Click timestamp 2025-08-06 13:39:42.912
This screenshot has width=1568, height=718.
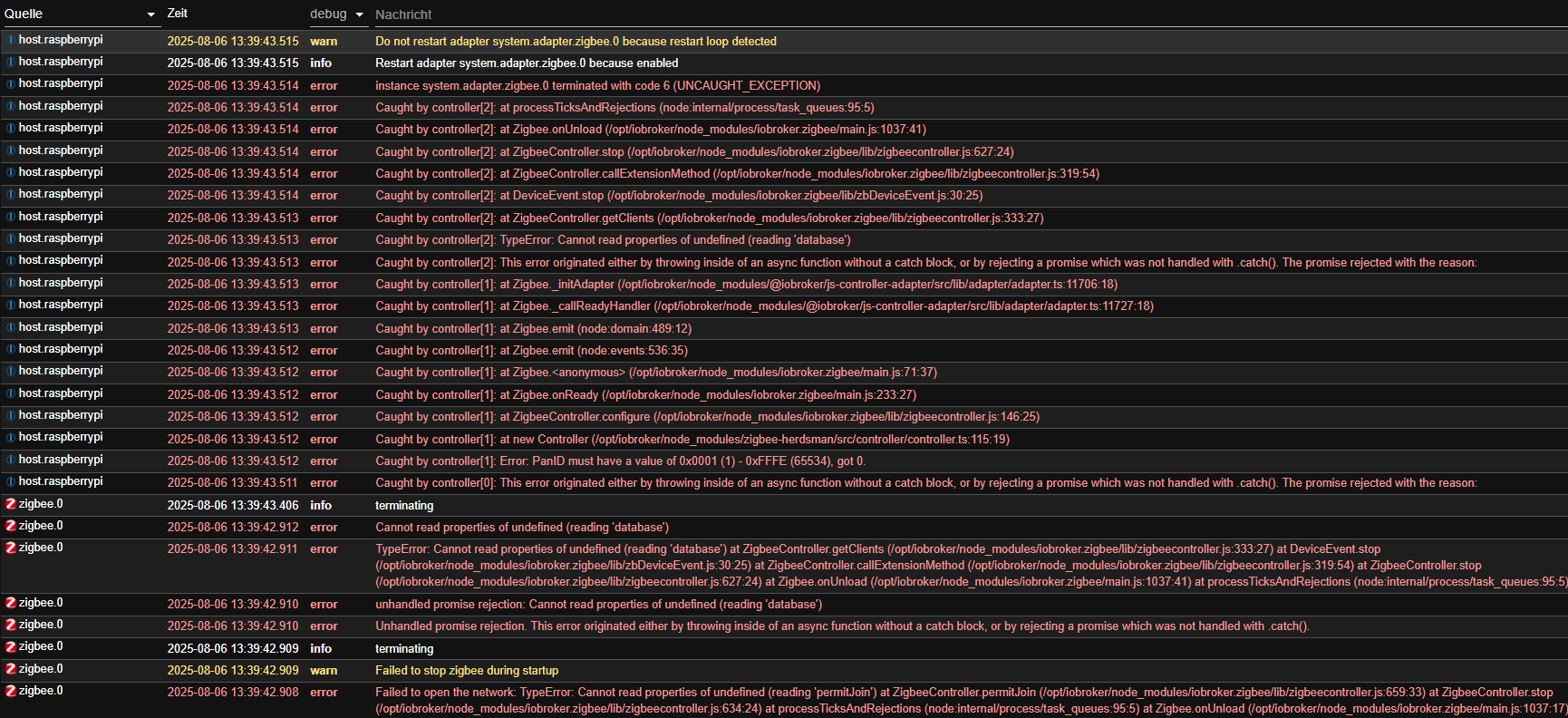coord(233,527)
